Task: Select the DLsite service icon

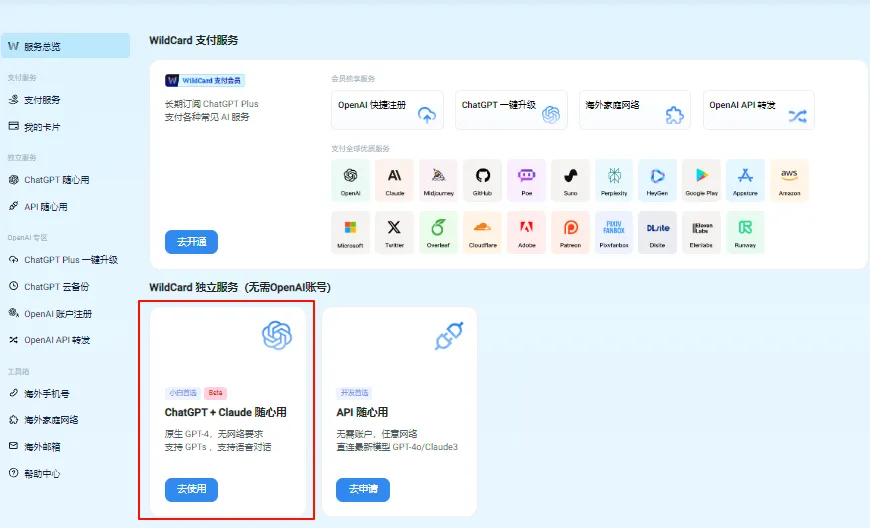Action: (657, 232)
